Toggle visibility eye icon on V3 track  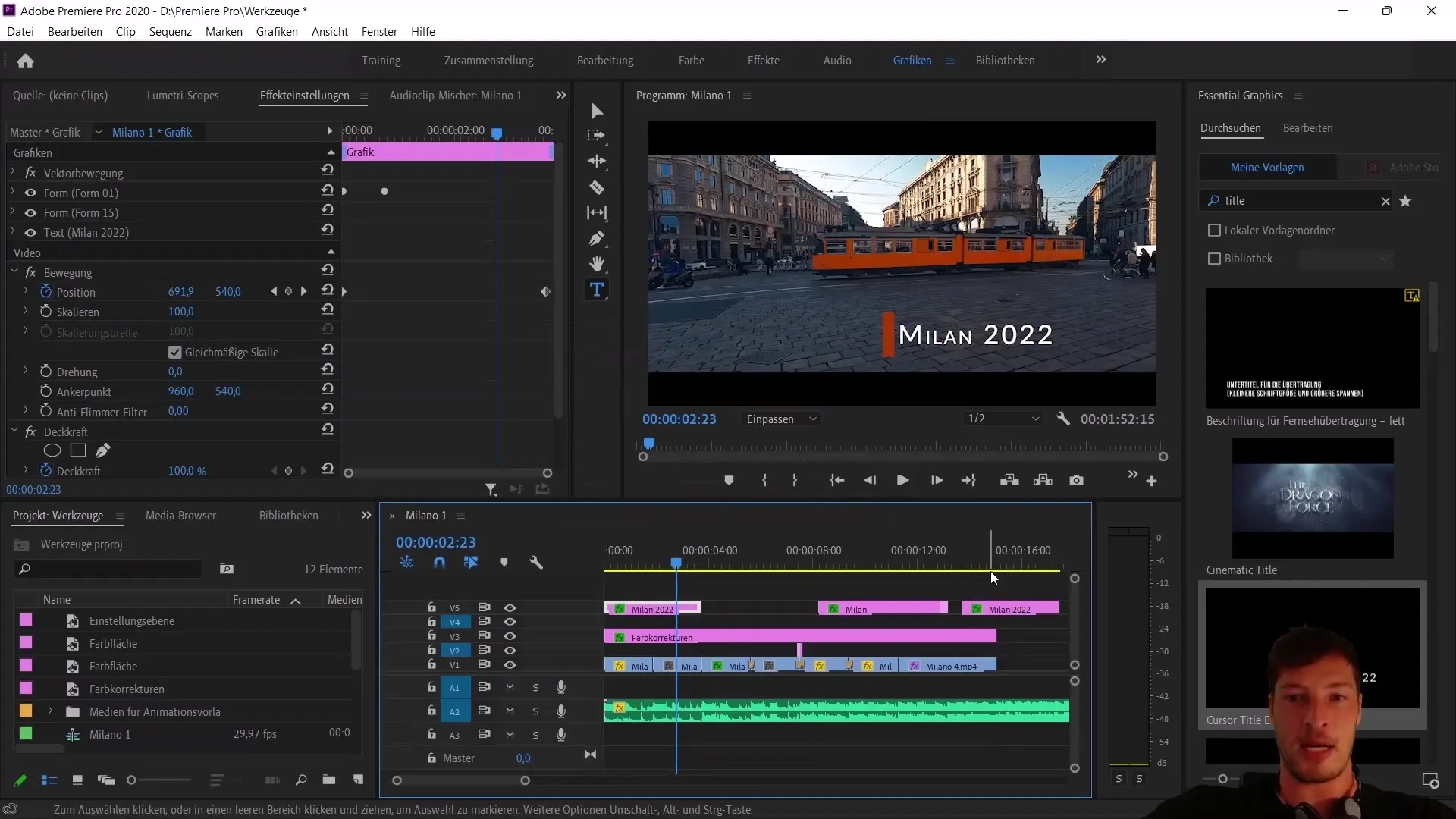pyautogui.click(x=510, y=636)
